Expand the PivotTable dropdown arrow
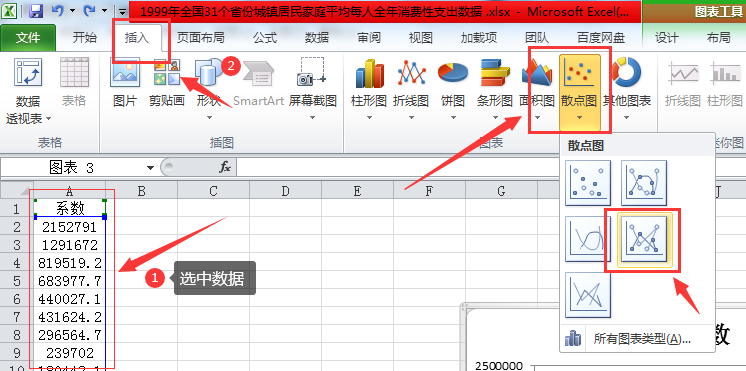 (49, 118)
